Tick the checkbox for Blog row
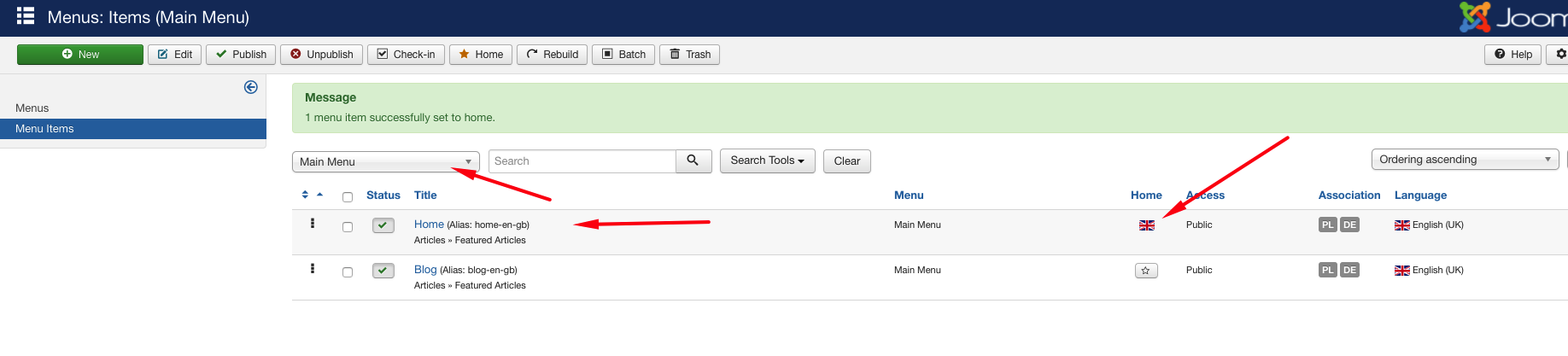This screenshot has width=1568, height=356. point(348,272)
